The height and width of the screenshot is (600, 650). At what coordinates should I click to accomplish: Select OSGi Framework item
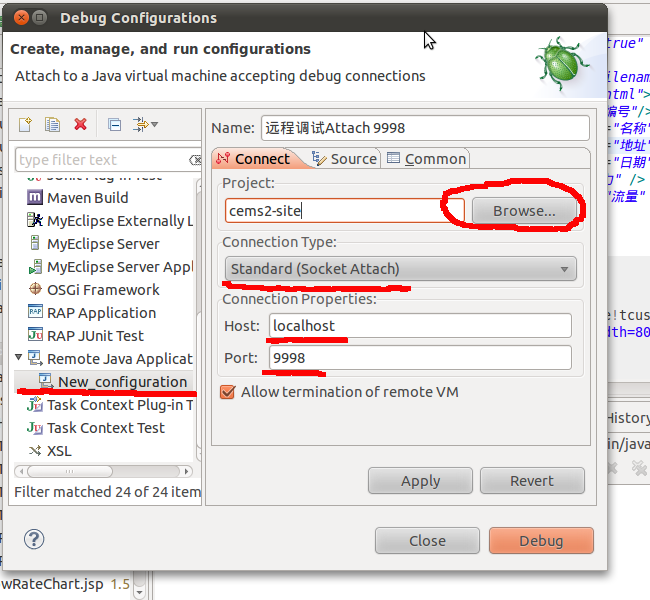103,290
